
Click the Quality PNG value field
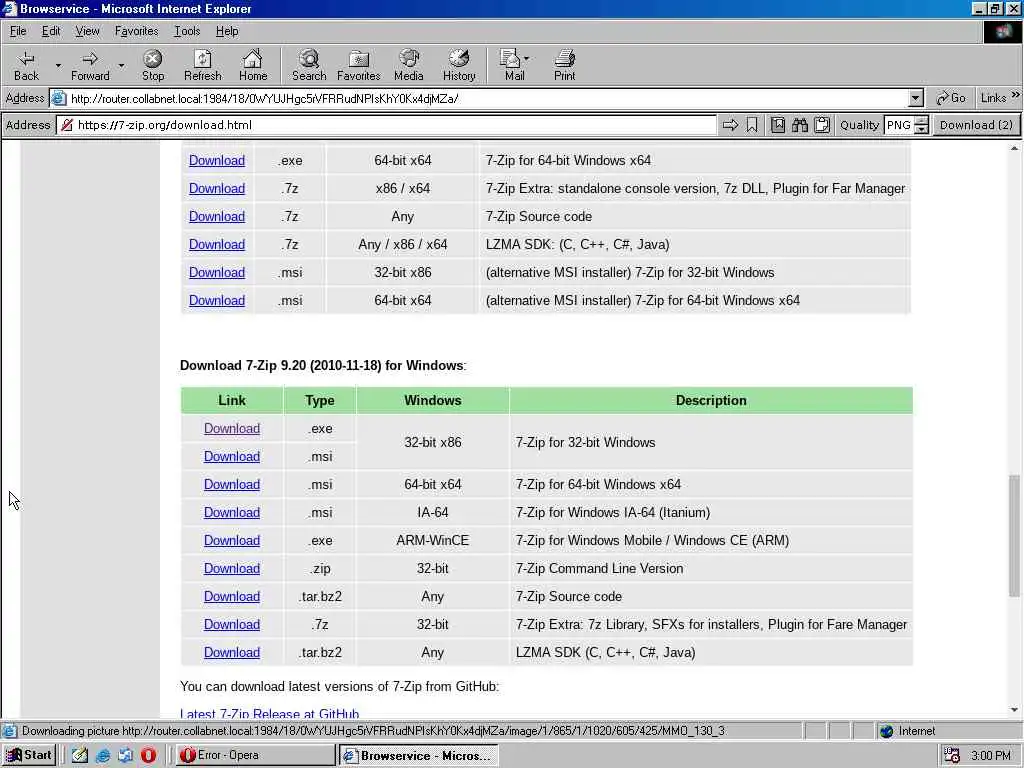(899, 125)
